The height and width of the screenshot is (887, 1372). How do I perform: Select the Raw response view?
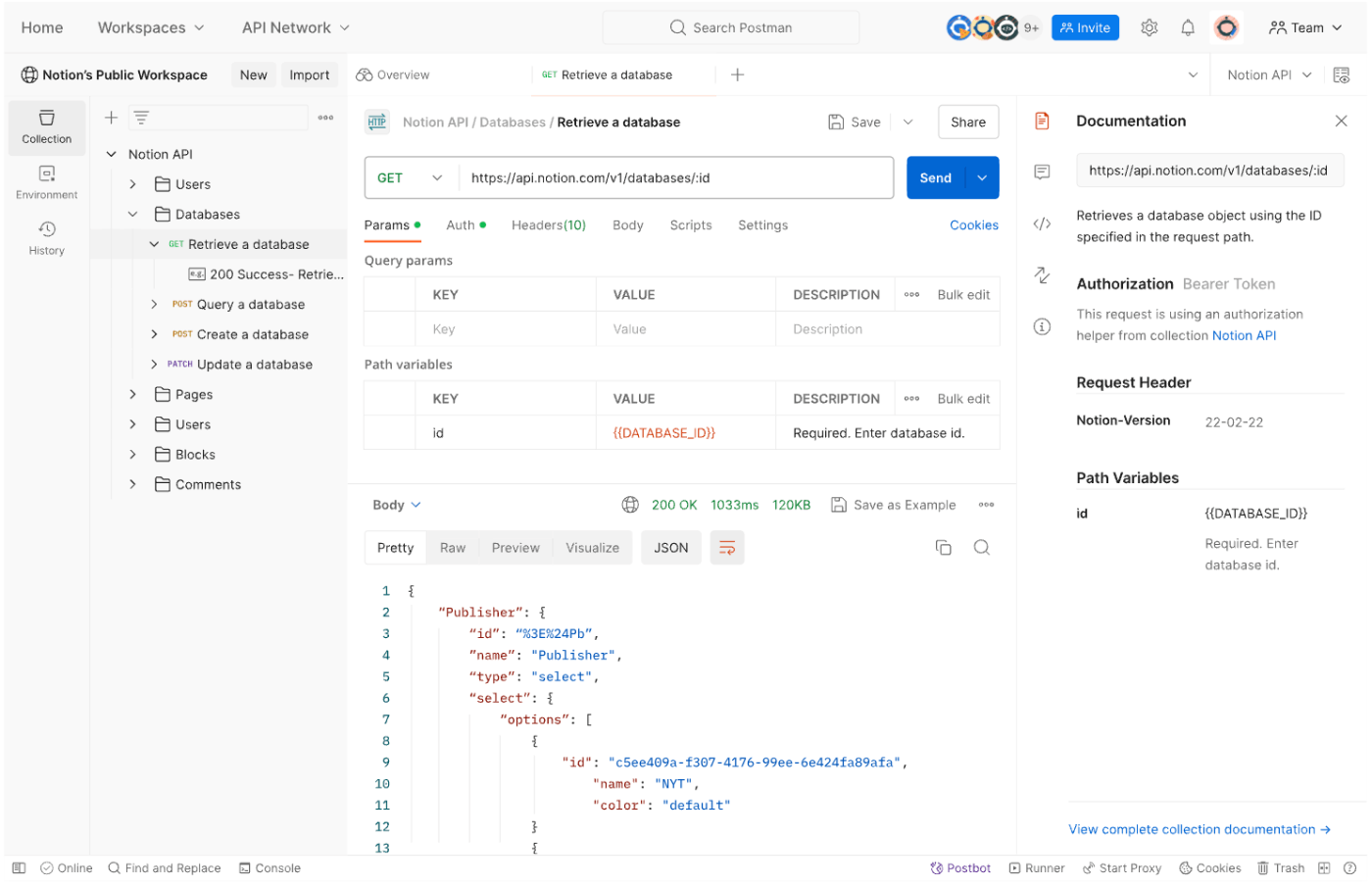pos(453,548)
